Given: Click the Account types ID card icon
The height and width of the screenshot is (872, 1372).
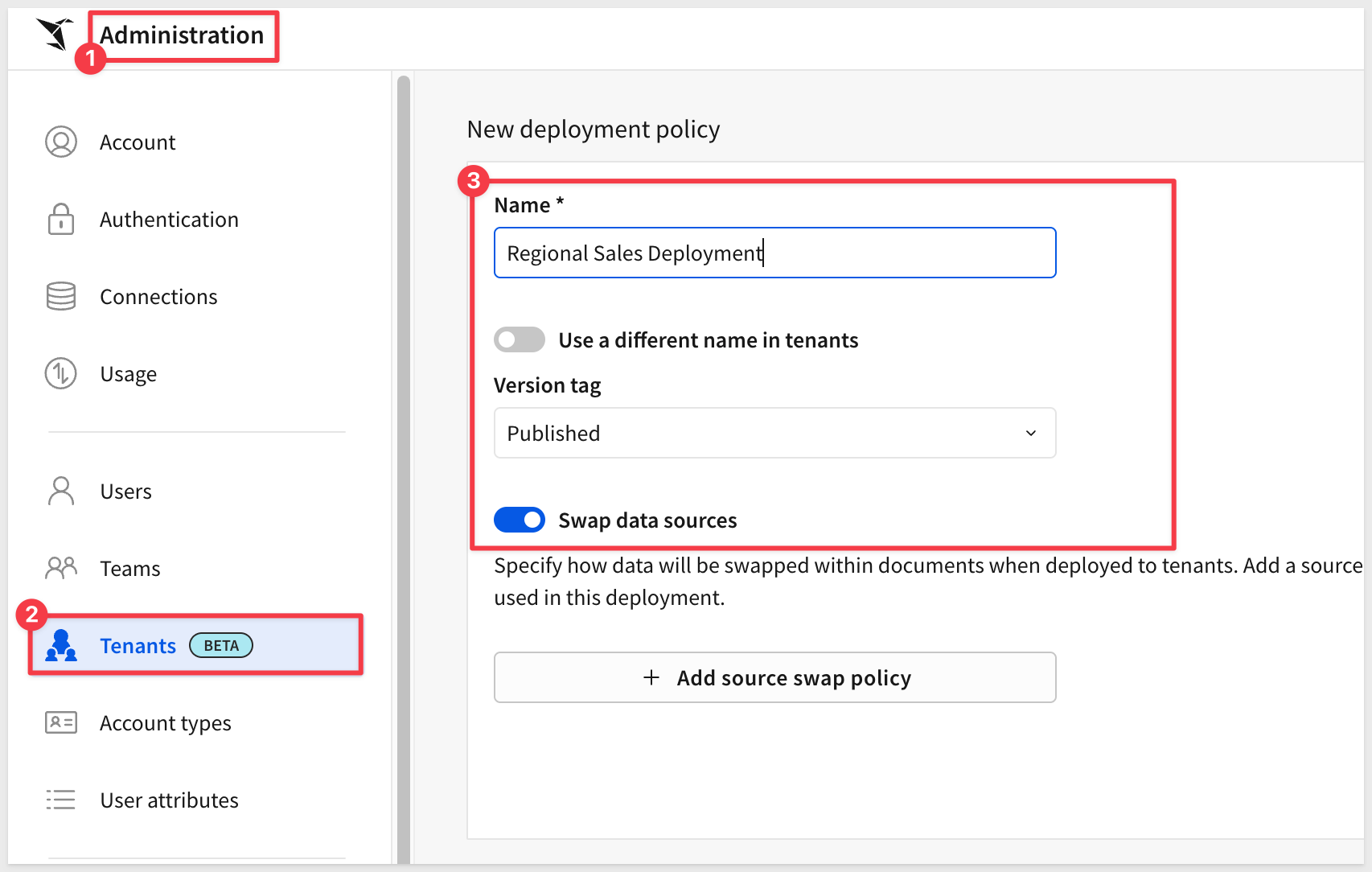Looking at the screenshot, I should pyautogui.click(x=61, y=723).
